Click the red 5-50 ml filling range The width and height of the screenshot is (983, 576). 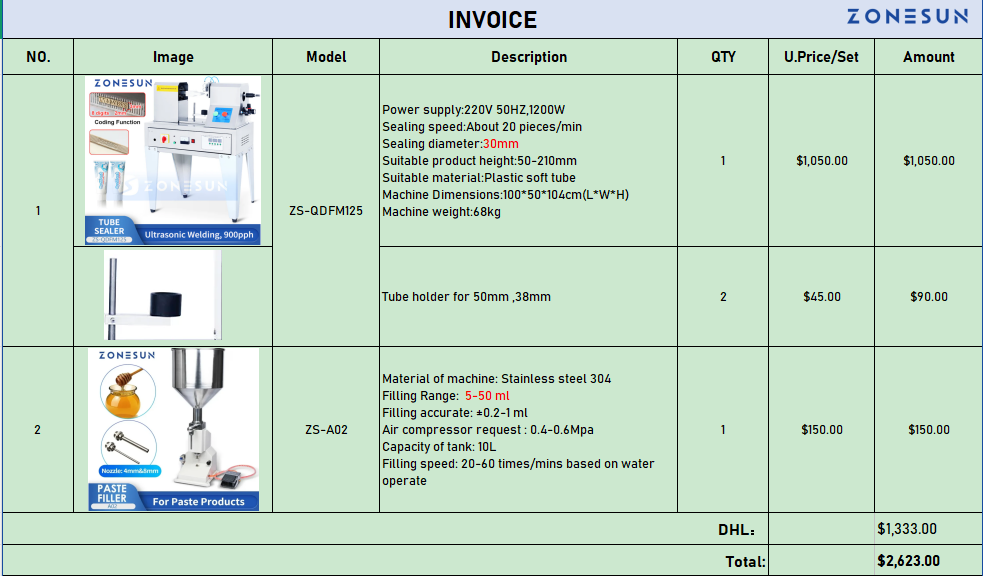(487, 395)
